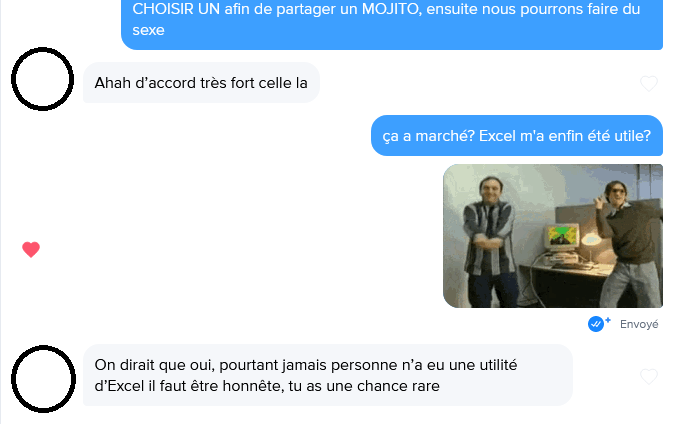
Task: Like the "Ahah d'accord très fort" message heart
Action: pos(649,83)
